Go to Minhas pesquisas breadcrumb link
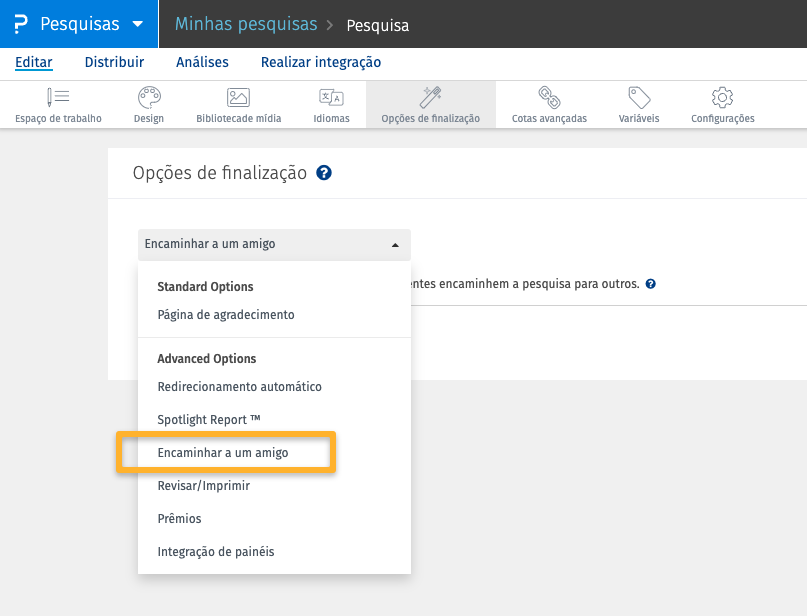The image size is (807, 616). click(246, 24)
